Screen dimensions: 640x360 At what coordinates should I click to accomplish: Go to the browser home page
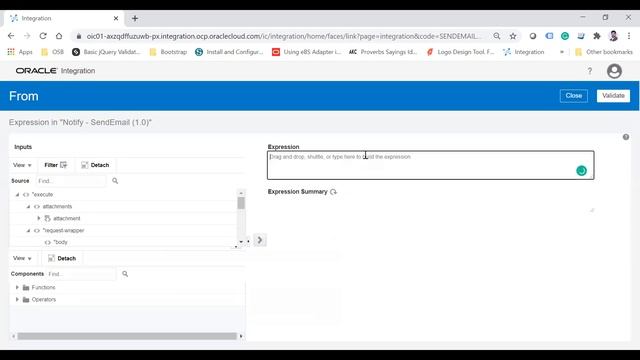coord(59,36)
